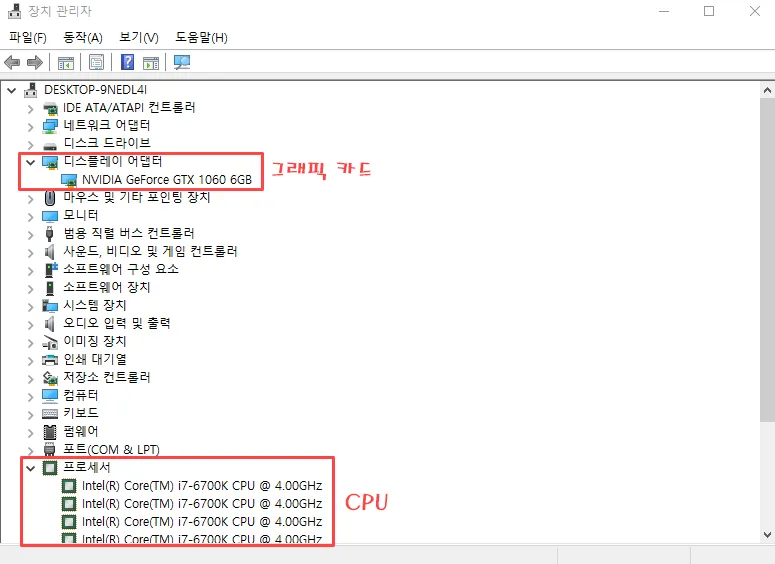Expand the 키보드 node

(x=31, y=414)
